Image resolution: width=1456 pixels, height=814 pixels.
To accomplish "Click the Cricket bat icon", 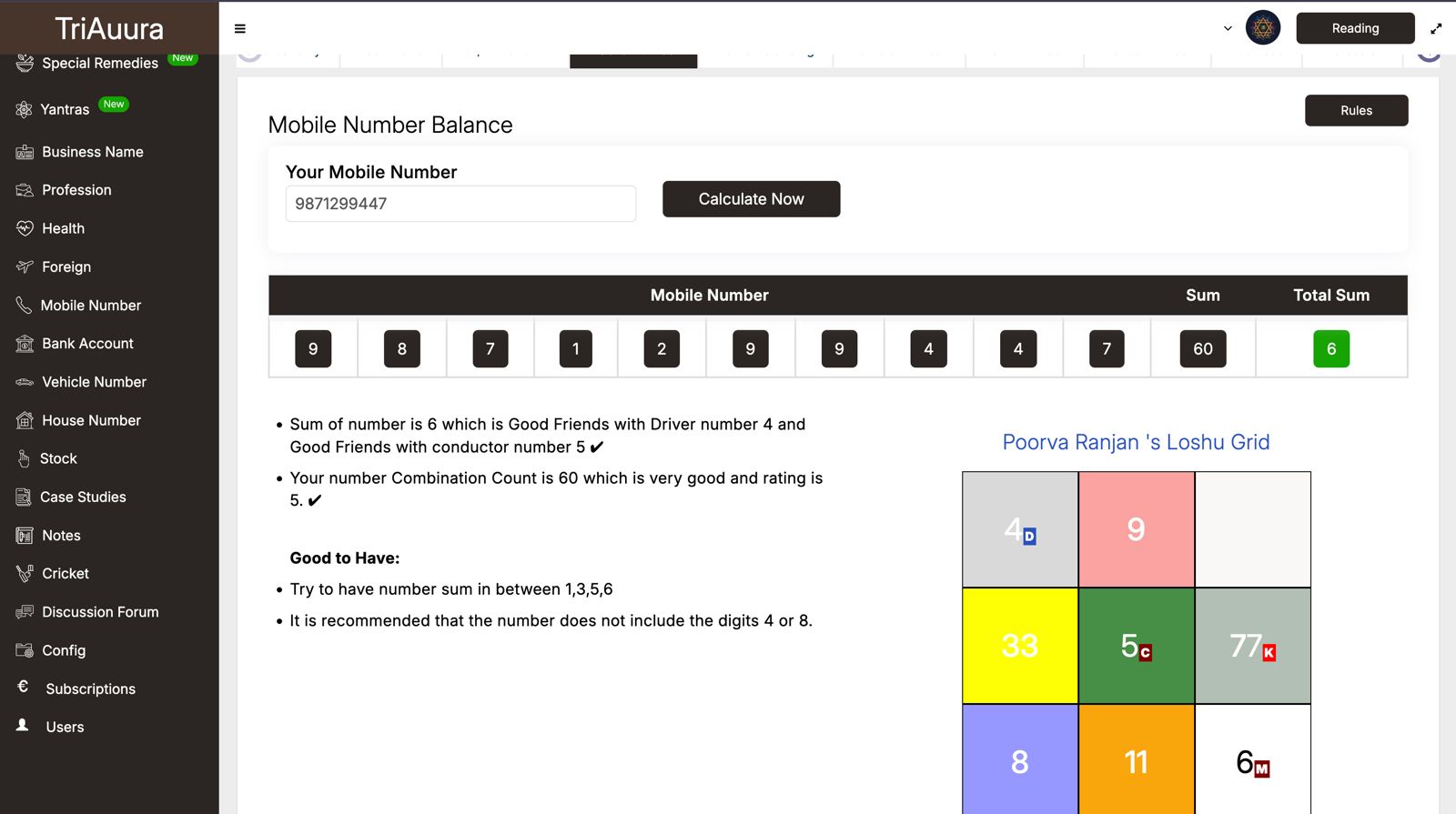I will [x=25, y=574].
